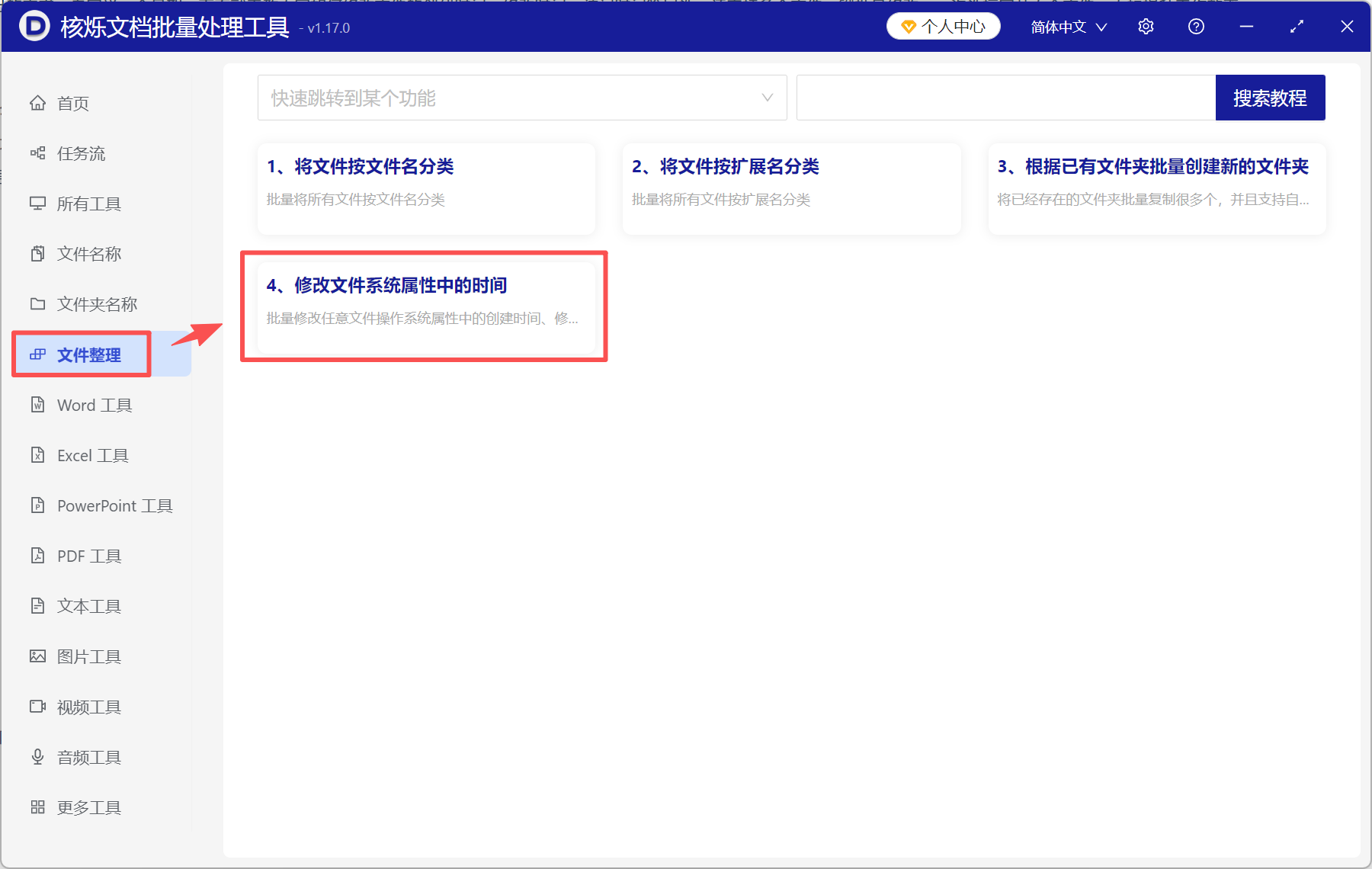Open the 音频工具 category

pyautogui.click(x=88, y=756)
